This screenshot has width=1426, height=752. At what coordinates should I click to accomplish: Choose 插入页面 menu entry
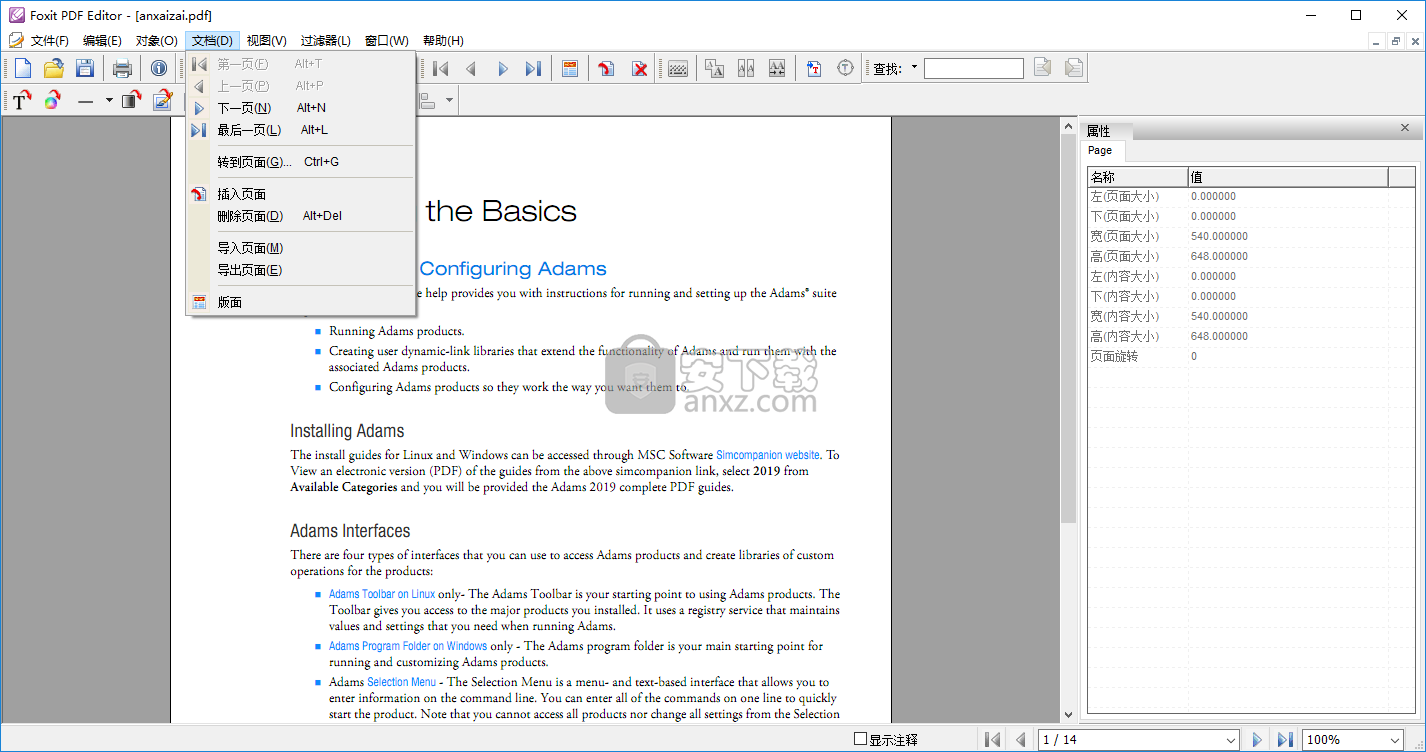pos(301,194)
